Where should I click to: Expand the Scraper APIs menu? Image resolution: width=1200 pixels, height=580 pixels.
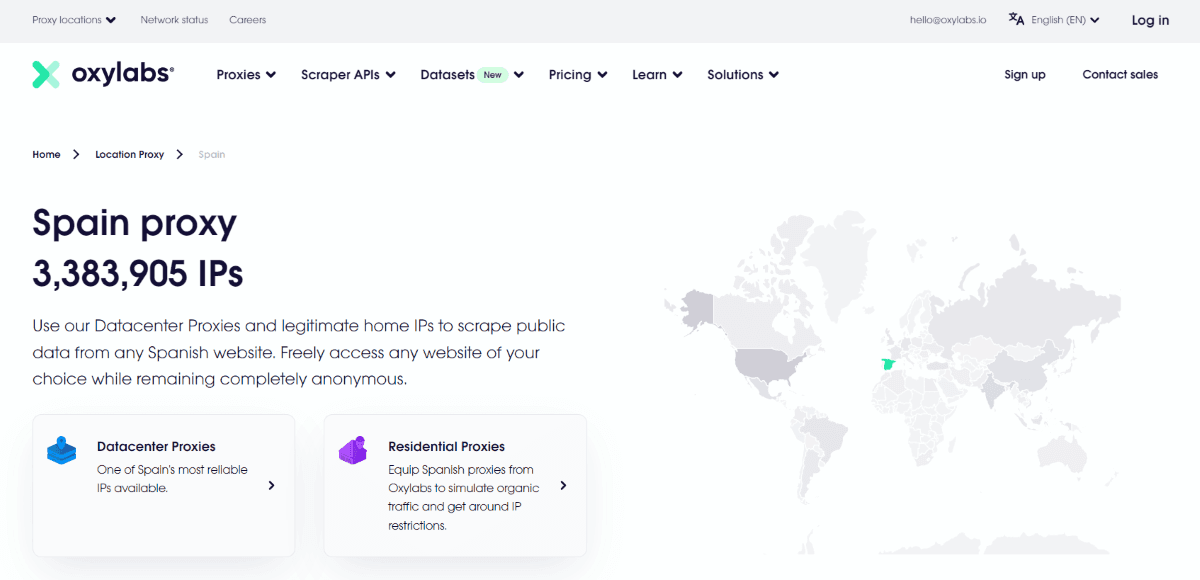[x=348, y=75]
